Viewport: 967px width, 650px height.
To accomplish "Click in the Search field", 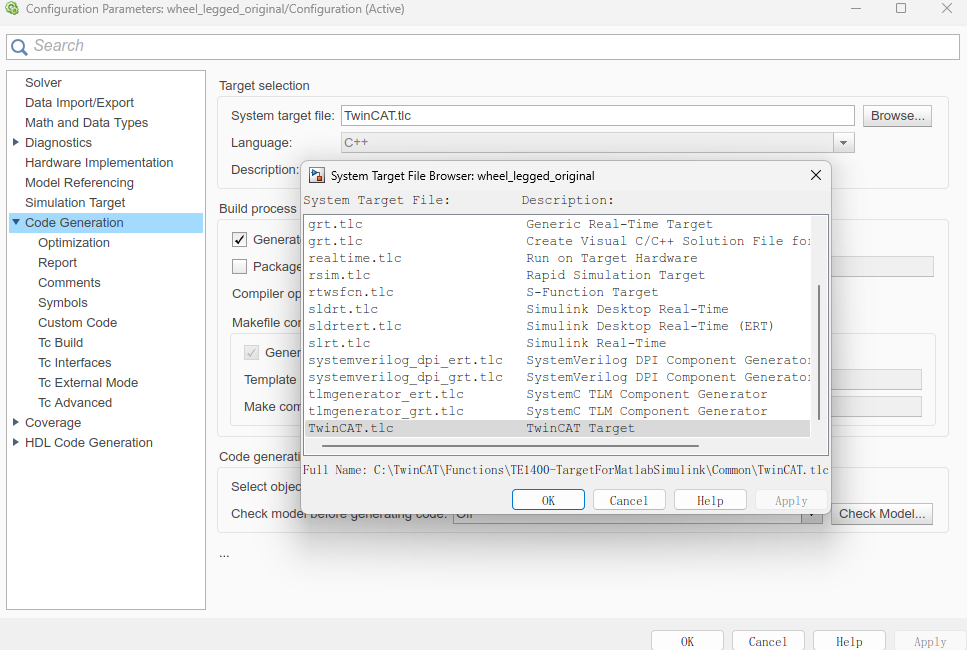I will click(483, 46).
